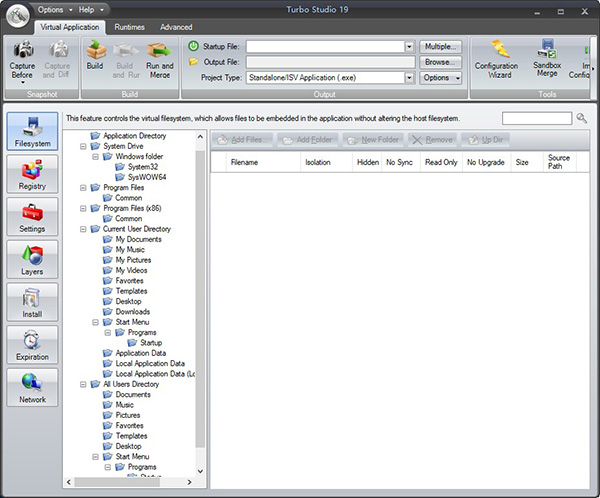Open the Layers section in sidebar
Viewport: 600px width, 498px height.
click(x=32, y=261)
